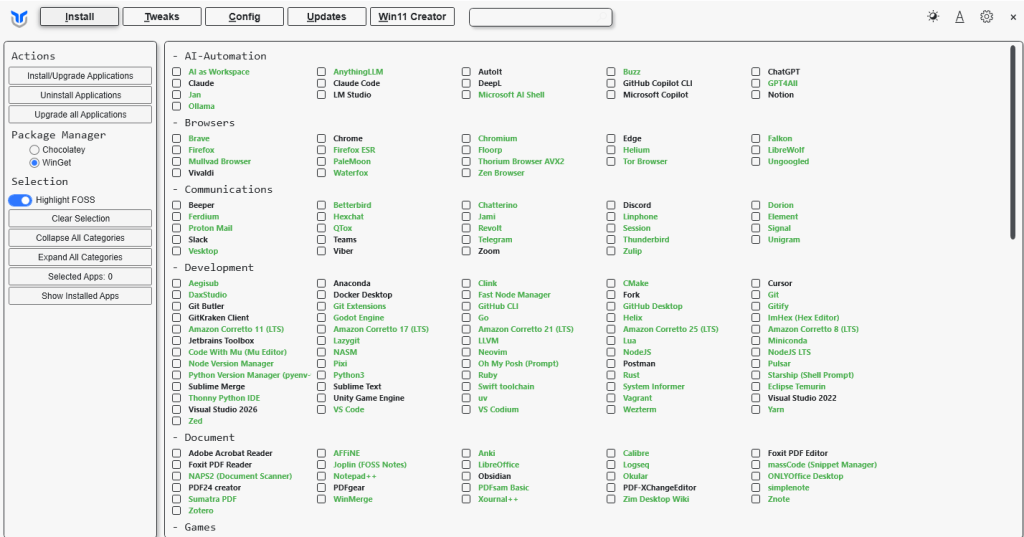Collapse the Browsers category
1024x537 pixels.
point(202,123)
